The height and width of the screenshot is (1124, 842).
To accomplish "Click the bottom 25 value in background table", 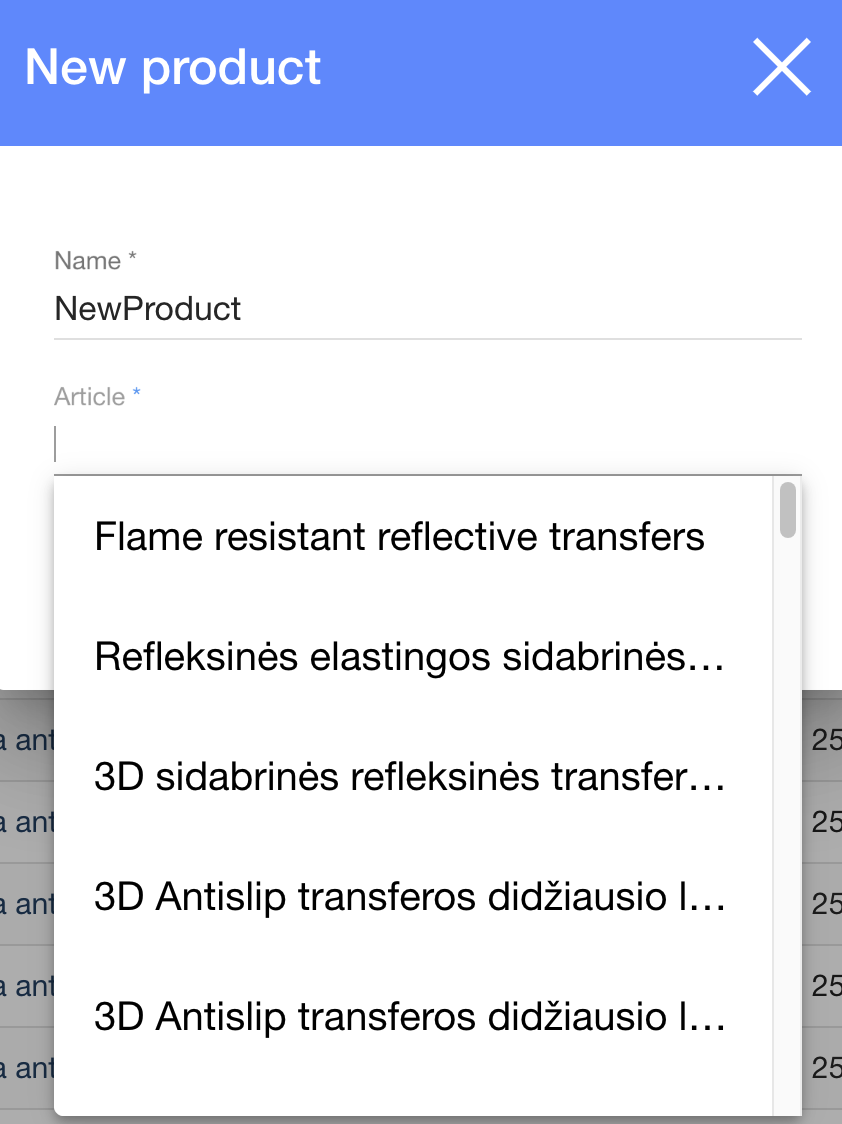I will pyautogui.click(x=826, y=1069).
